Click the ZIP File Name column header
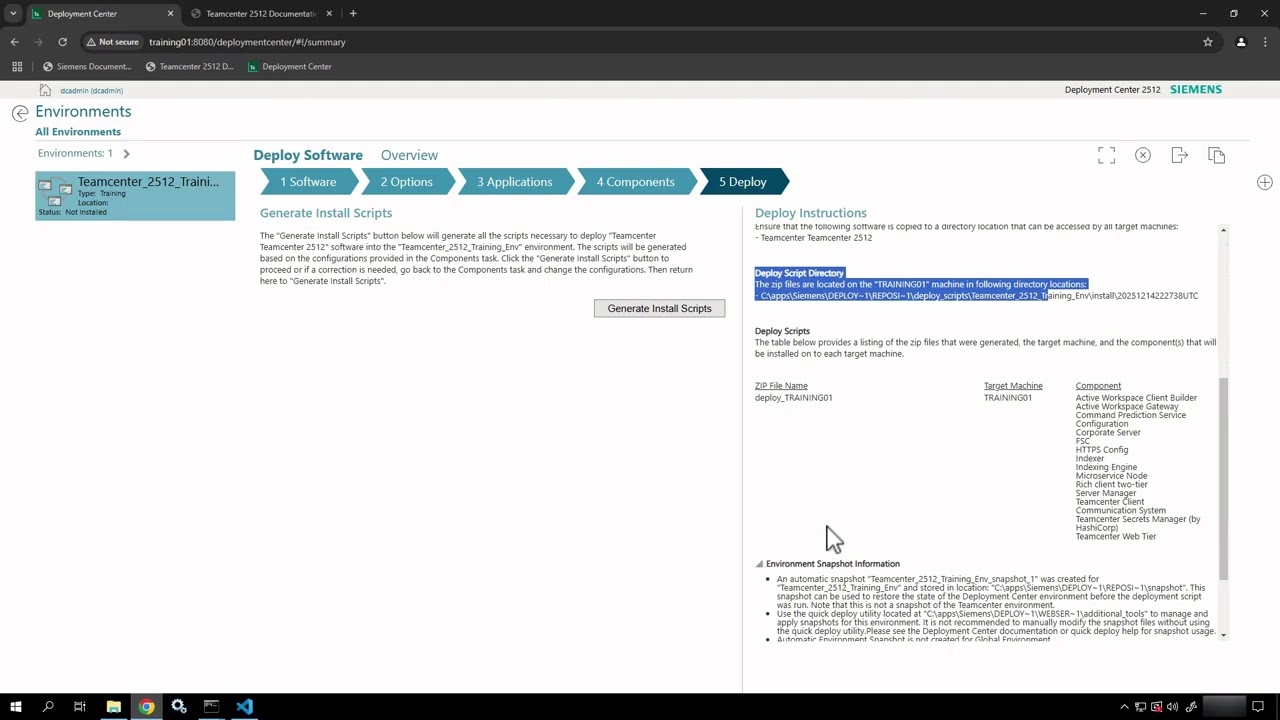The width and height of the screenshot is (1280, 720). 781,386
